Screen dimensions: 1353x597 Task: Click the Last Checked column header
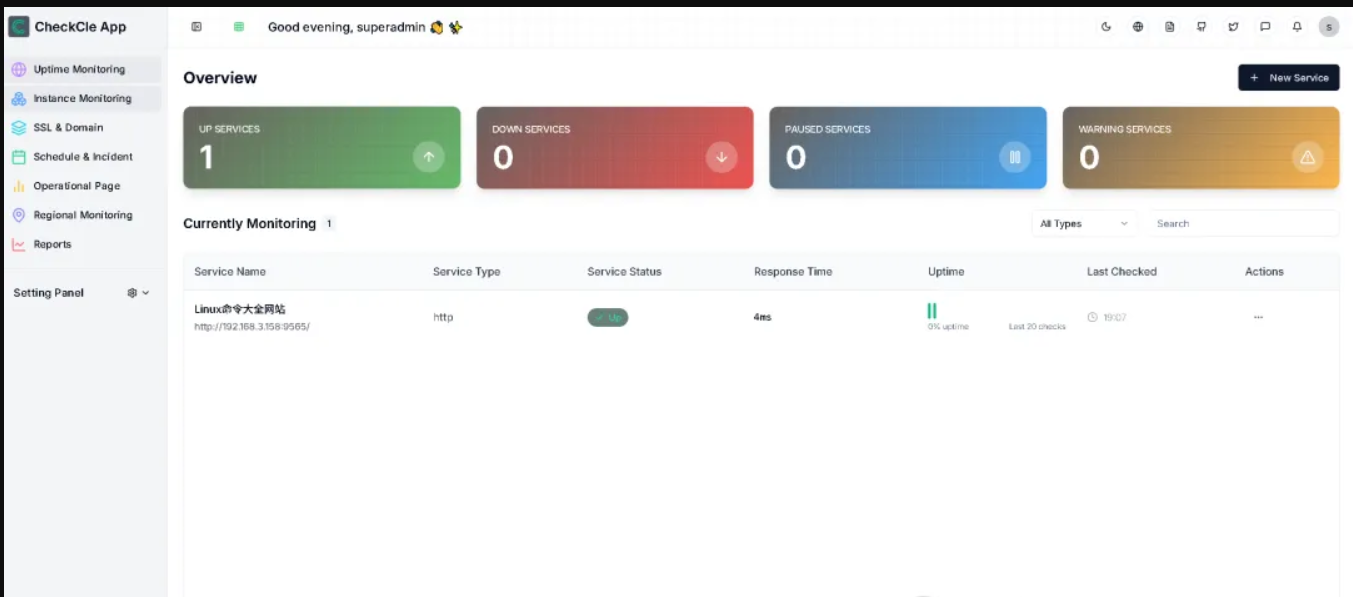pos(1122,272)
